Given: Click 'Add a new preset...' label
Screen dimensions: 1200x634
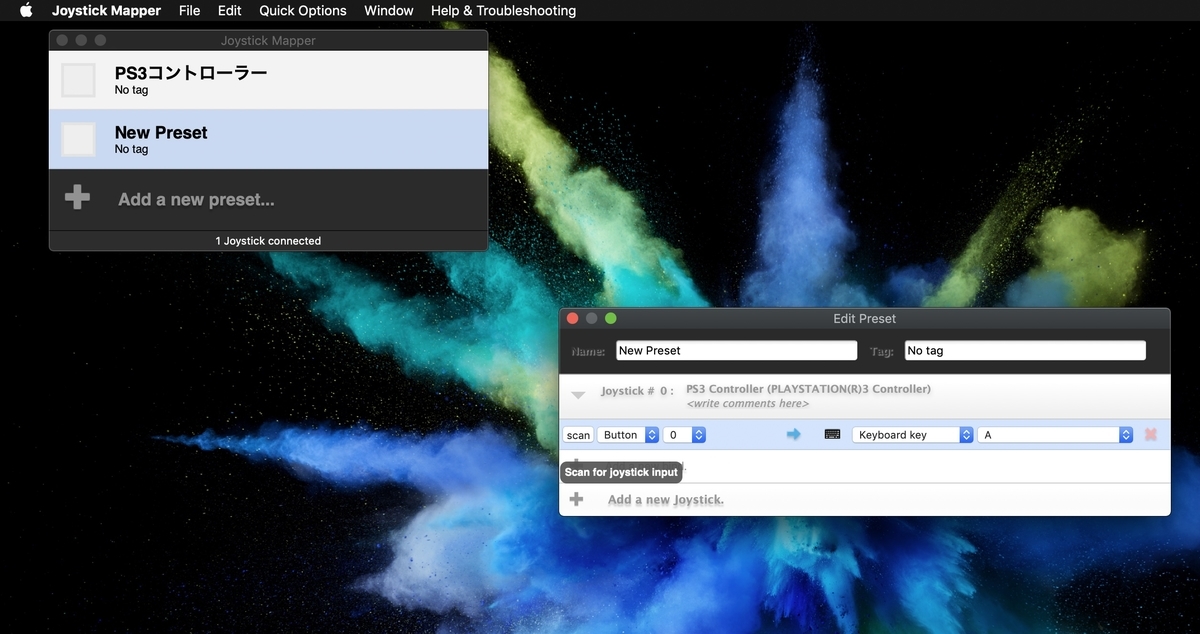Looking at the screenshot, I should [196, 199].
